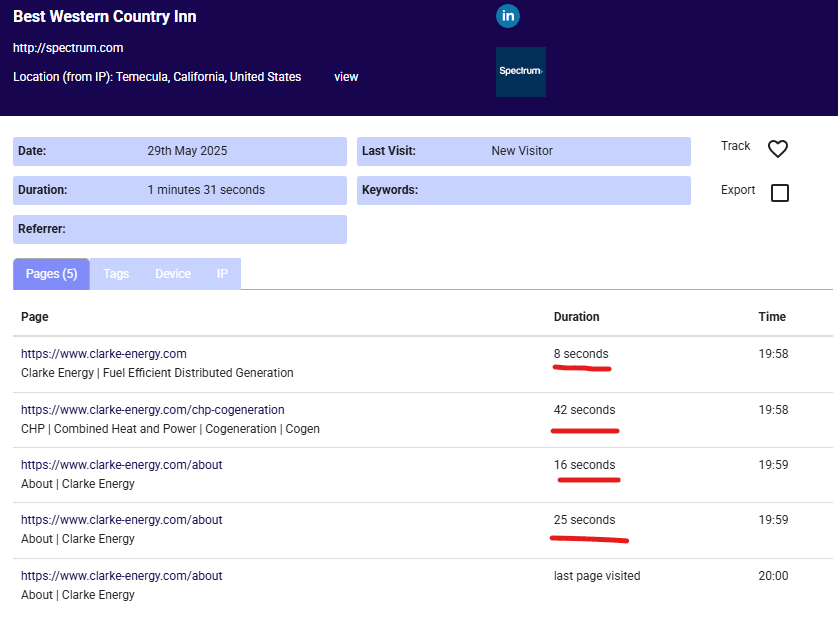The image size is (838, 624).
Task: Click the Time column header
Action: pos(772,317)
